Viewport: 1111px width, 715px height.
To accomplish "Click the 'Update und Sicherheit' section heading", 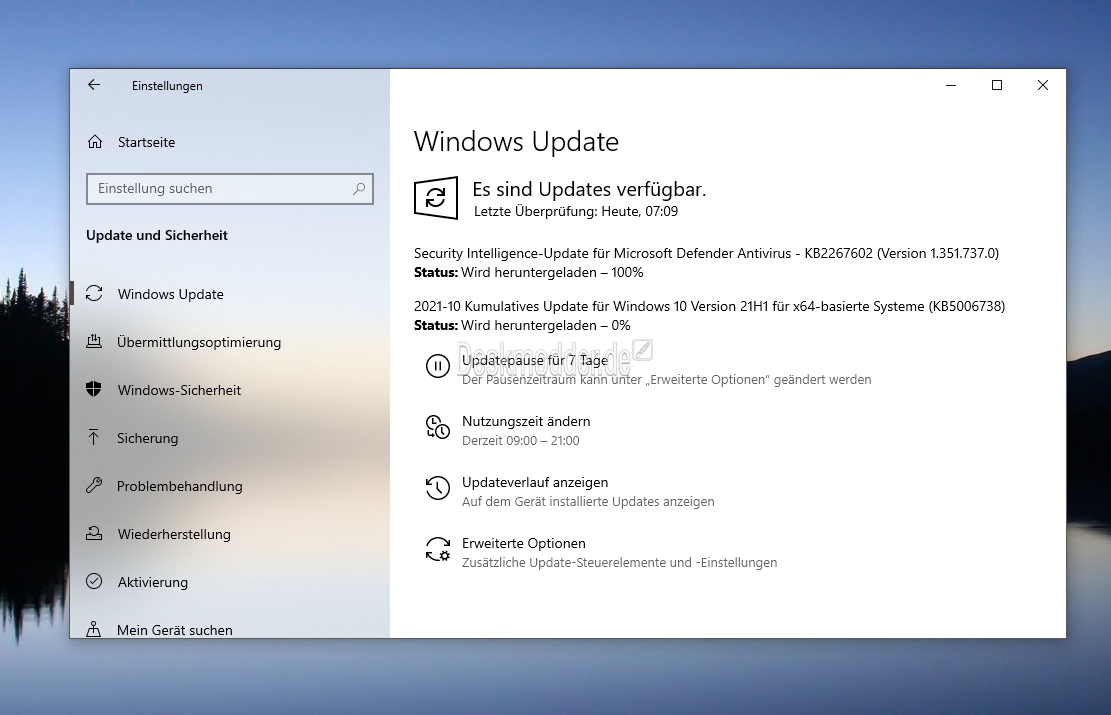I will point(157,235).
